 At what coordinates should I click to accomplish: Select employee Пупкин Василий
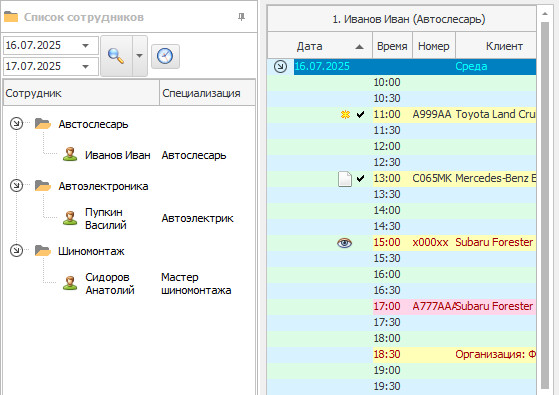pyautogui.click(x=106, y=219)
